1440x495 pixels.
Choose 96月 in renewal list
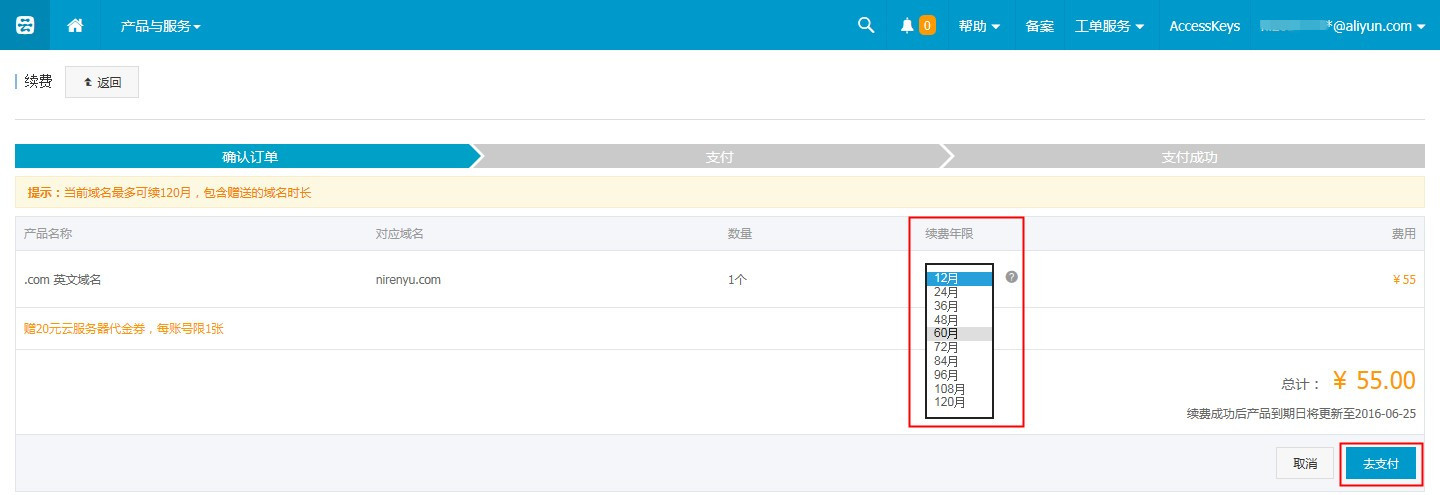(959, 375)
